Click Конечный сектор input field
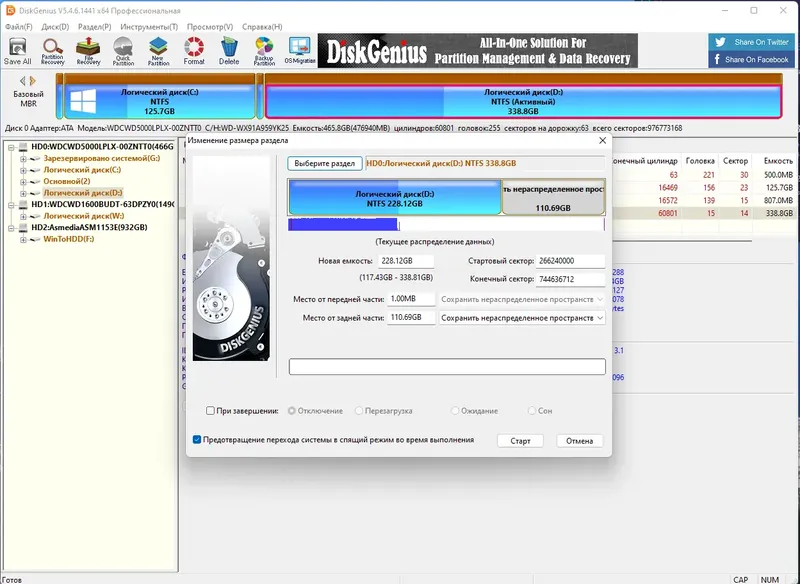 click(570, 279)
